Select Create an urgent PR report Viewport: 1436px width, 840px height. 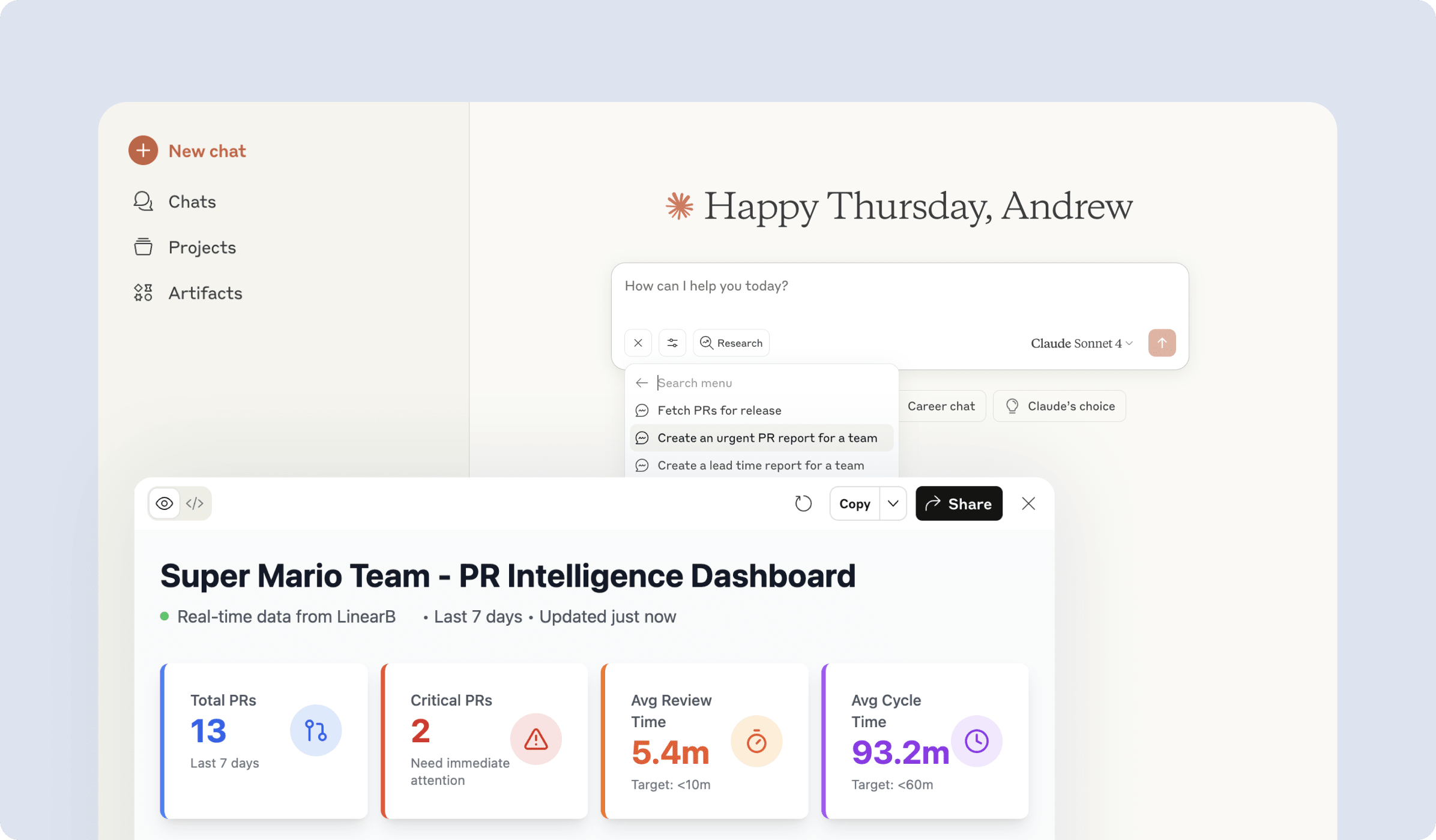click(767, 438)
